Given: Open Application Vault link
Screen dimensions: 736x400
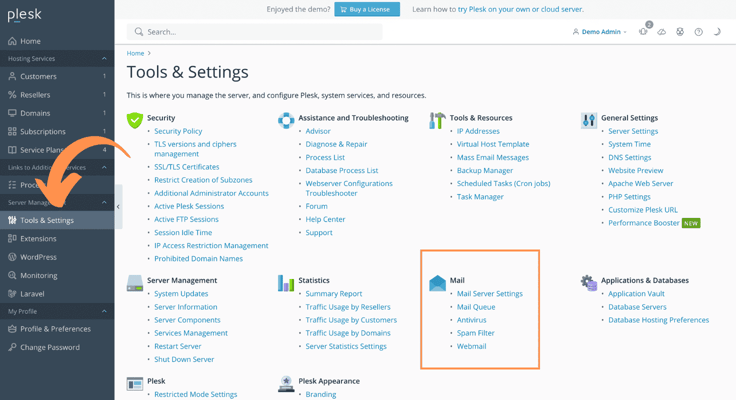Looking at the screenshot, I should [x=636, y=294].
